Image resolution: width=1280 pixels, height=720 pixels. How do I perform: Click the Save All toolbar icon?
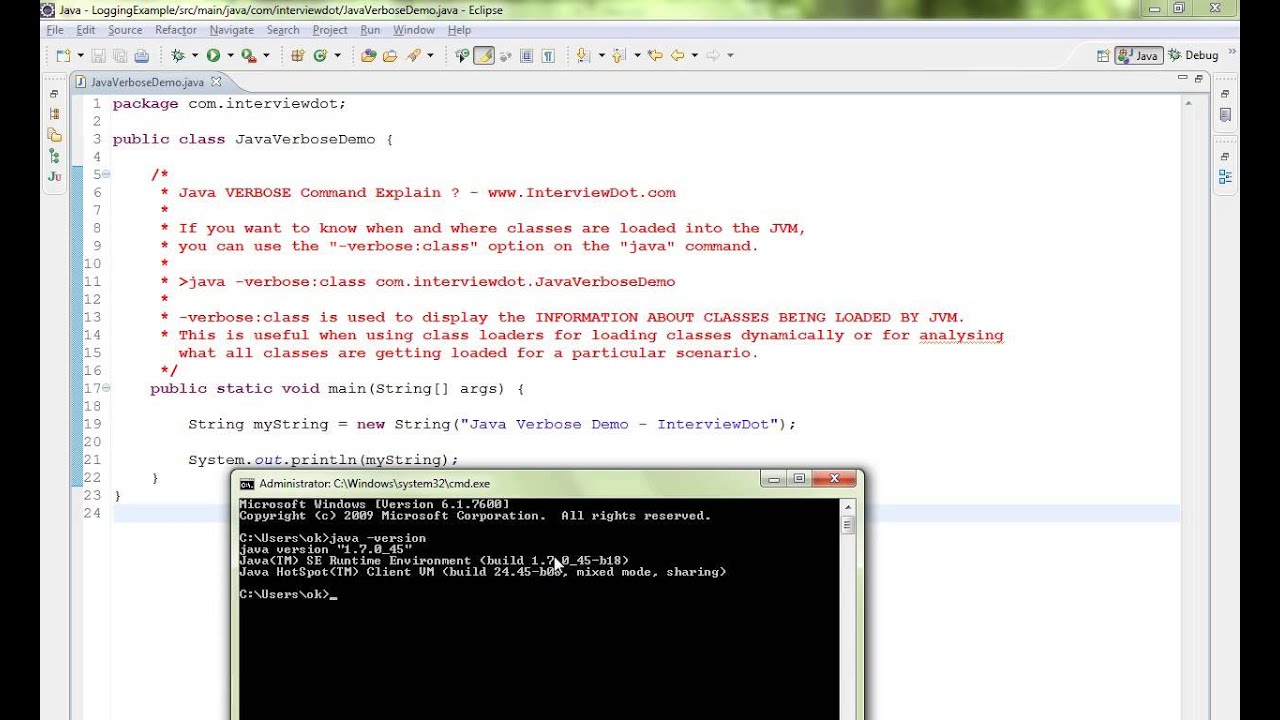pos(120,56)
